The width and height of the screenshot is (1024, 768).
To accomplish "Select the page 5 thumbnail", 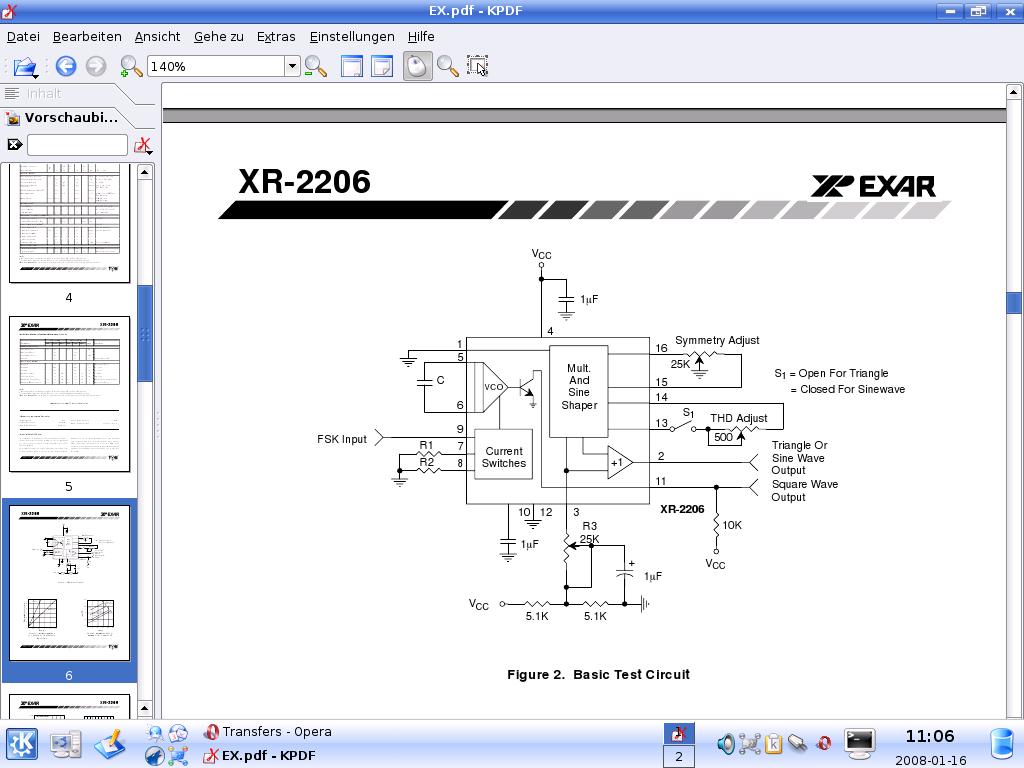I will click(69, 394).
